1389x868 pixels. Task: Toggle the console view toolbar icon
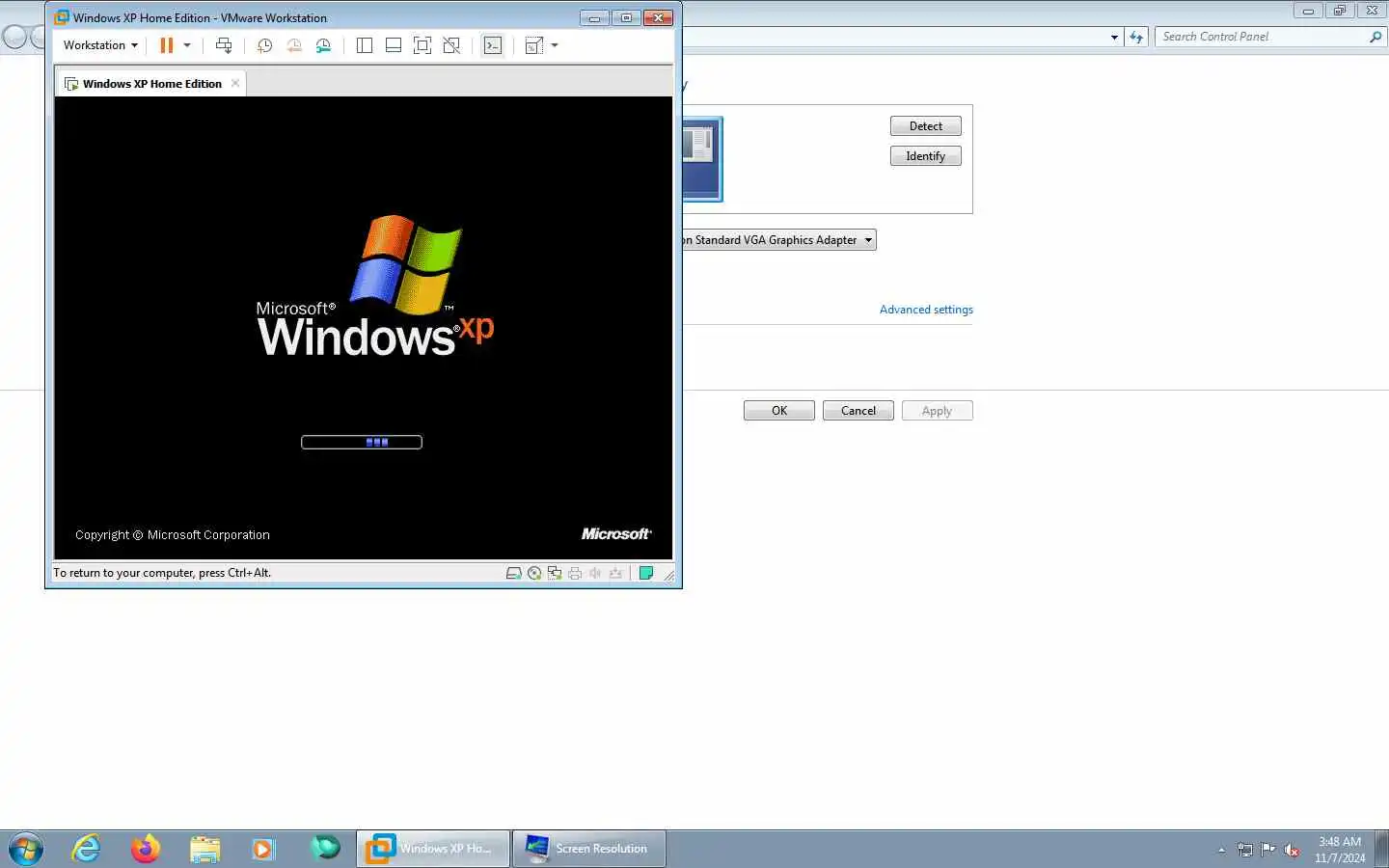493,45
